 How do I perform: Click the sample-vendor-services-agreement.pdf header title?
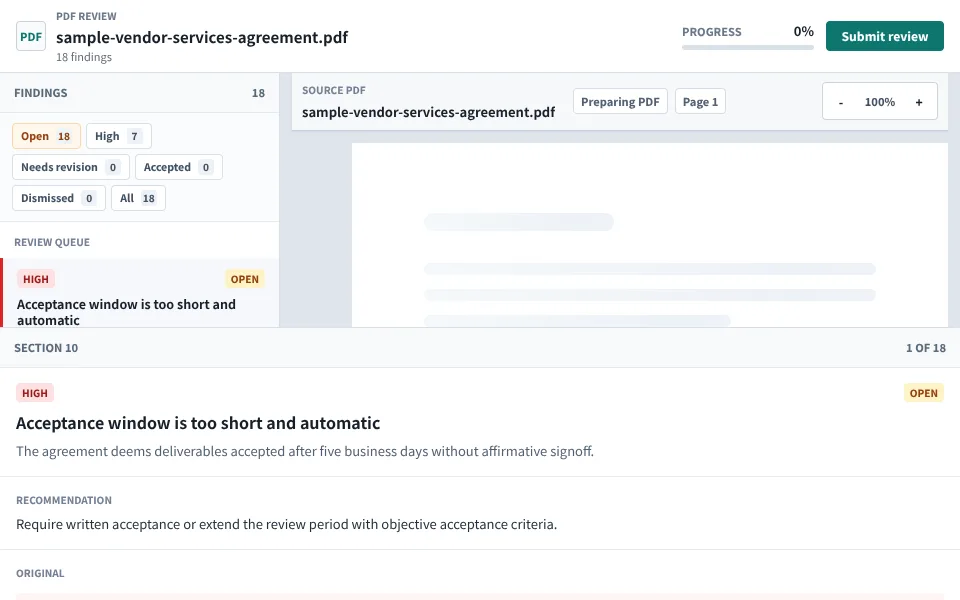coord(202,37)
